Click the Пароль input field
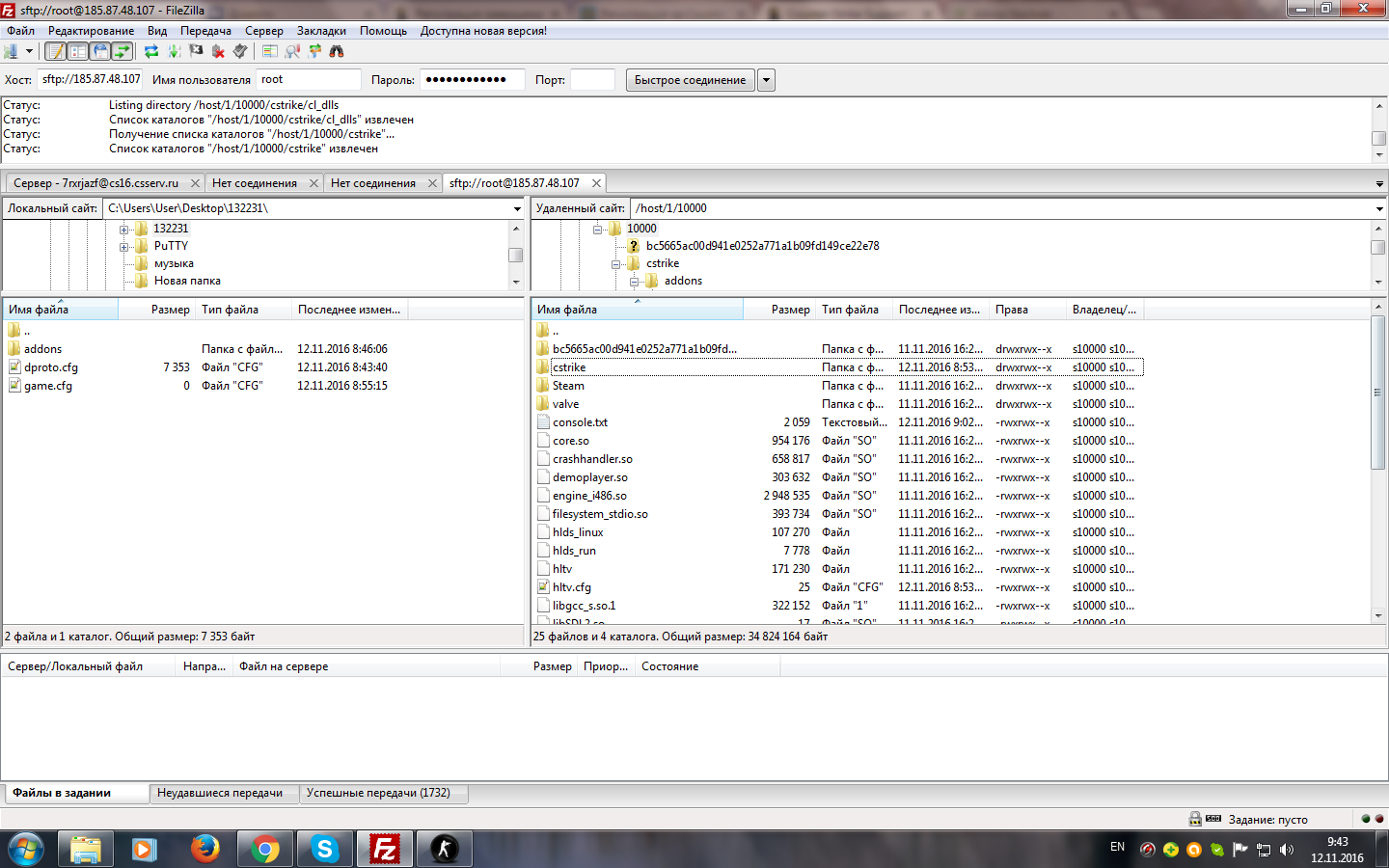The image size is (1389, 868). point(472,80)
